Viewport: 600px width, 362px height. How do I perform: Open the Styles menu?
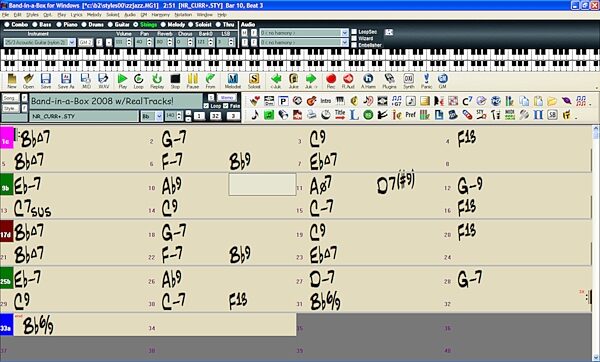[x=32, y=15]
